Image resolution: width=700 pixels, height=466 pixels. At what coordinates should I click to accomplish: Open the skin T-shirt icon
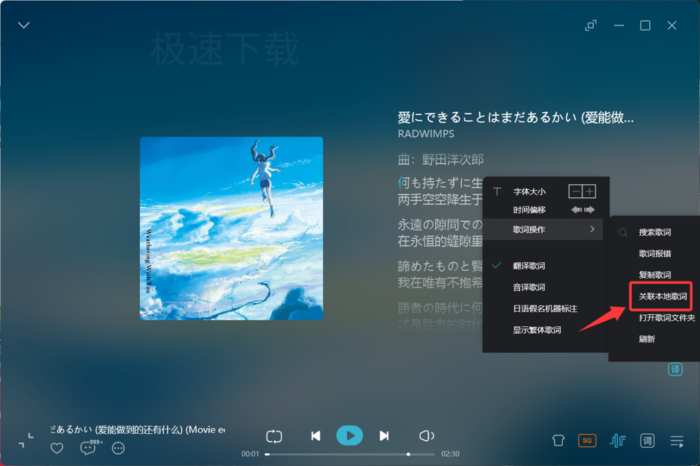click(x=558, y=441)
